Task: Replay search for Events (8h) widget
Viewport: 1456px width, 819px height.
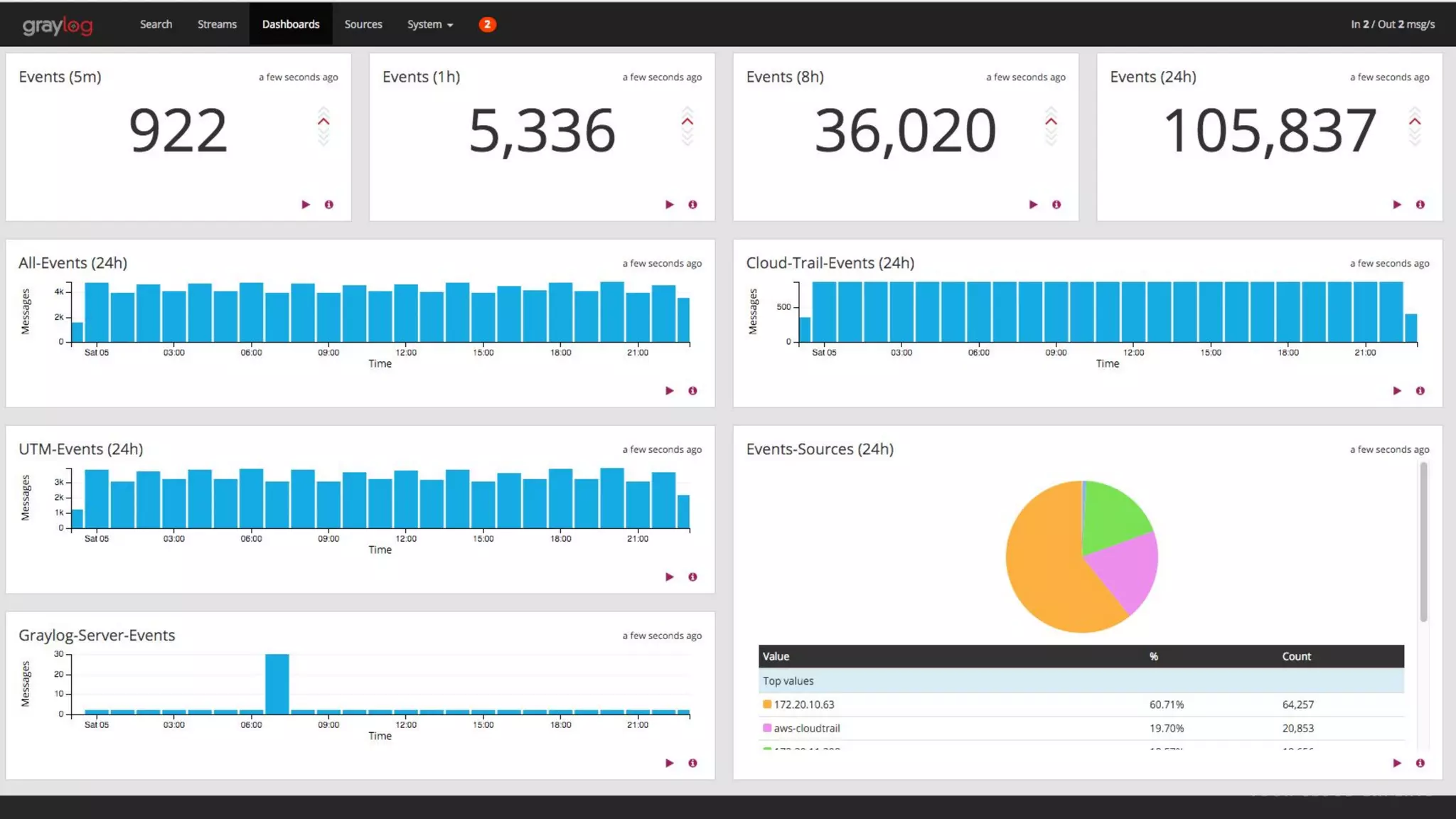Action: [x=1033, y=205]
